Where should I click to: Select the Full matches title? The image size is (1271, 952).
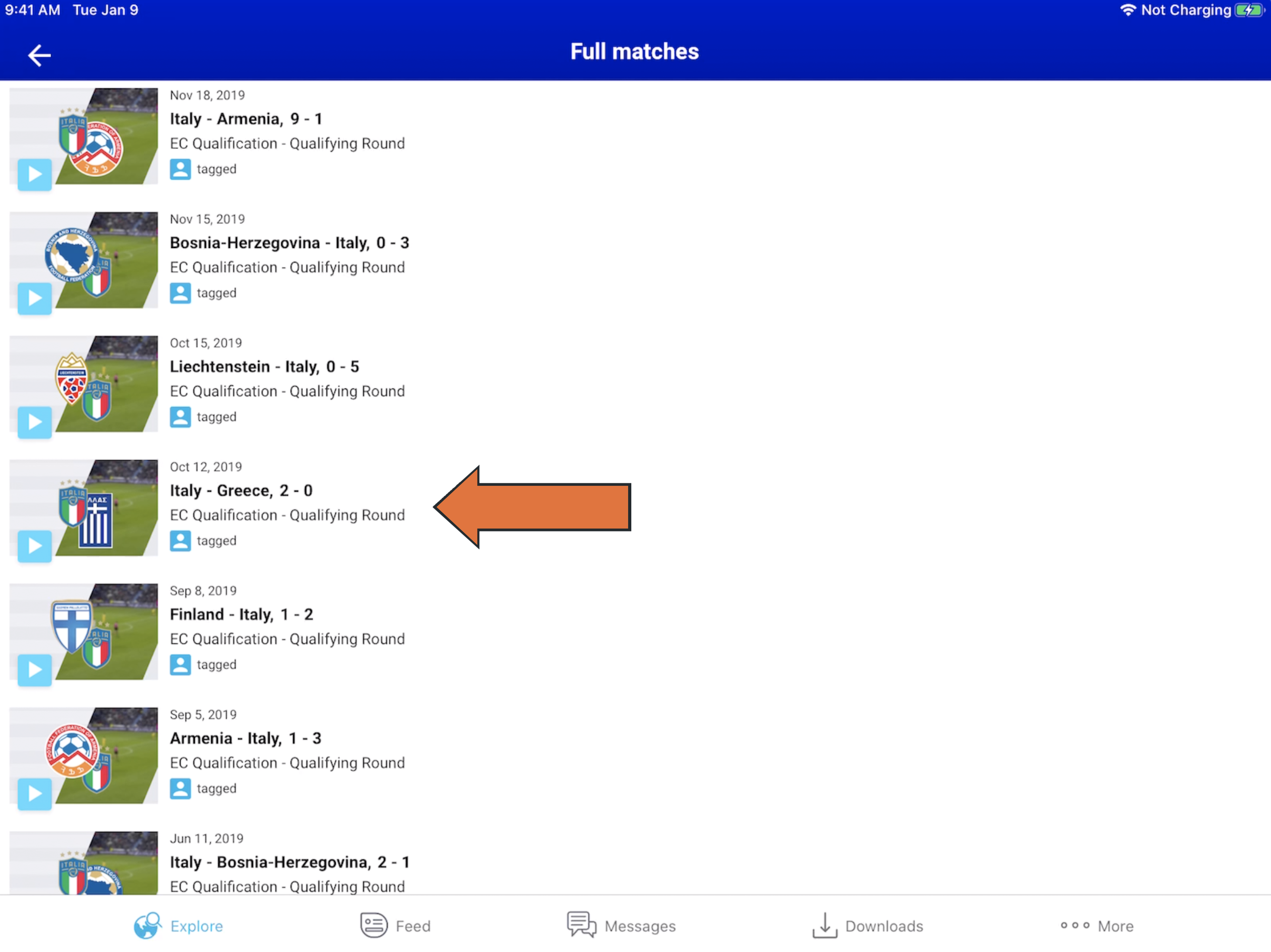click(x=635, y=51)
